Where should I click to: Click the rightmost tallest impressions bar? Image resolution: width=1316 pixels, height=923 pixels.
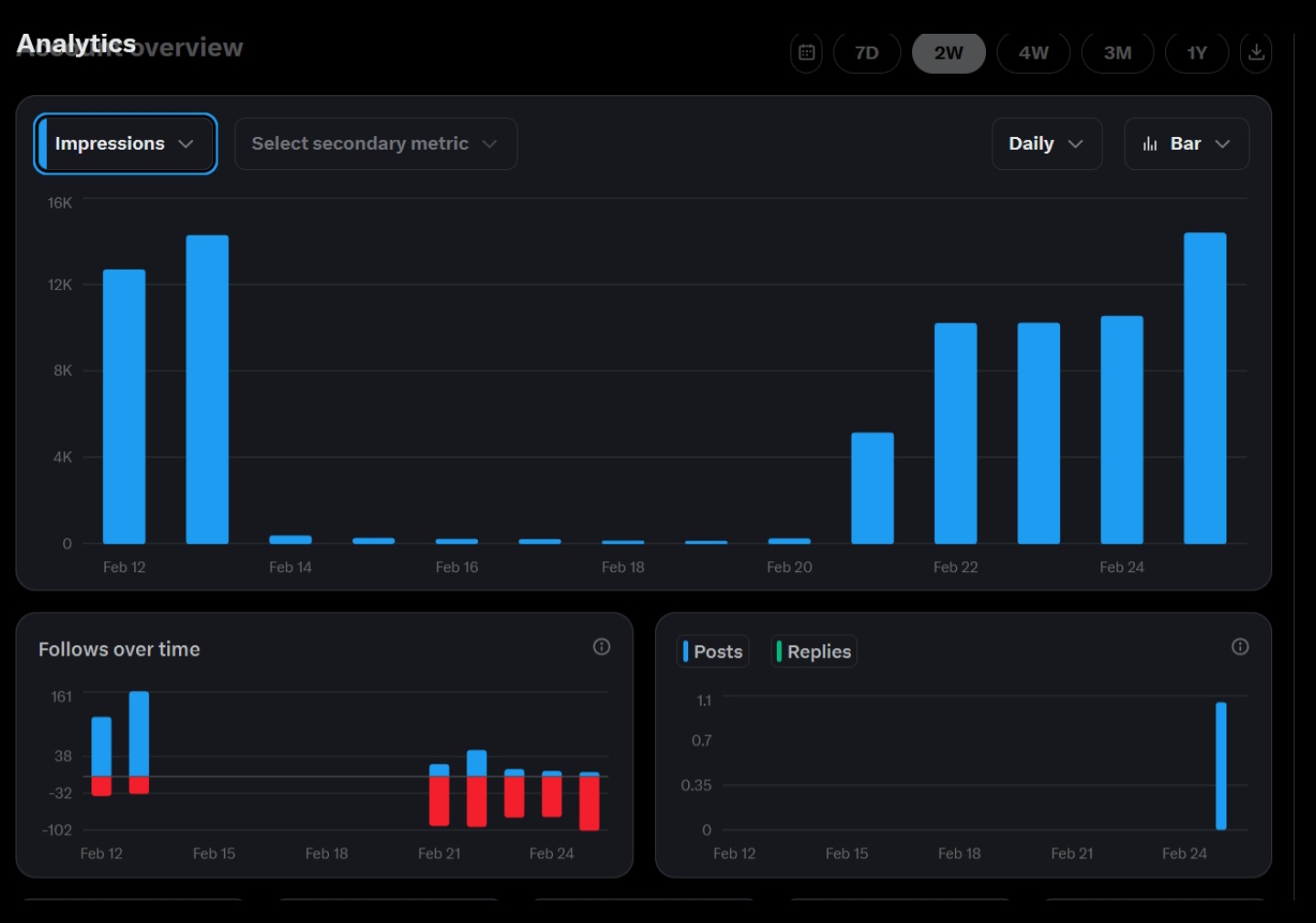1205,388
